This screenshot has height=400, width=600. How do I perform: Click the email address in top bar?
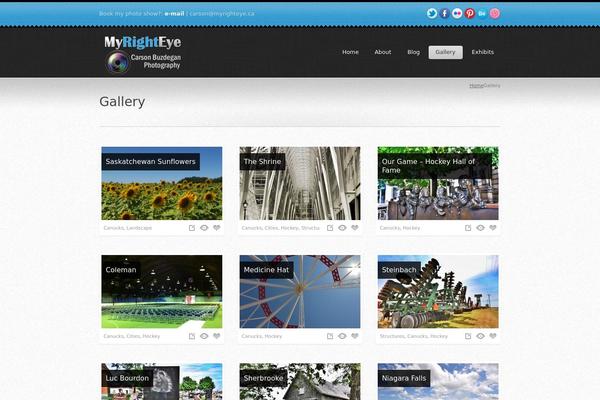pos(222,13)
